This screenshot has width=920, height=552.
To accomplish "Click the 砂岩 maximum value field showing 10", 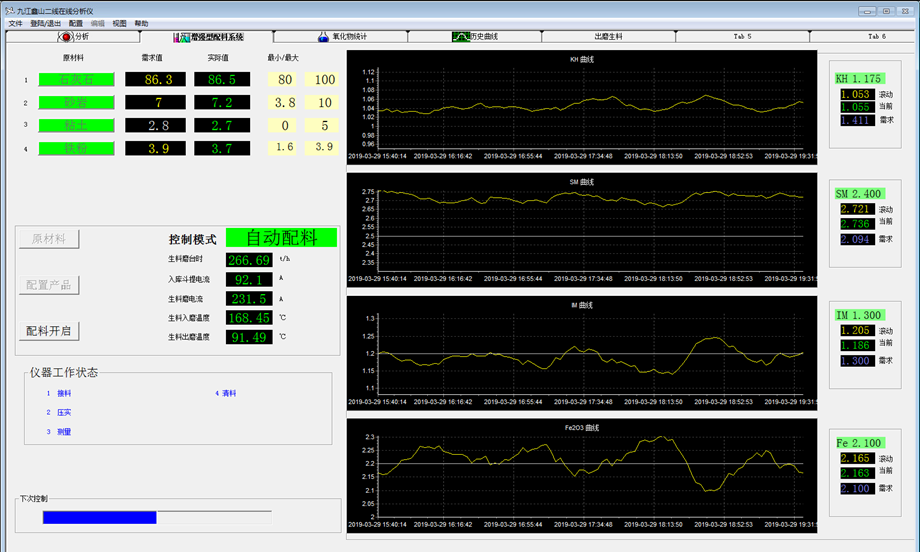I will pyautogui.click(x=323, y=103).
